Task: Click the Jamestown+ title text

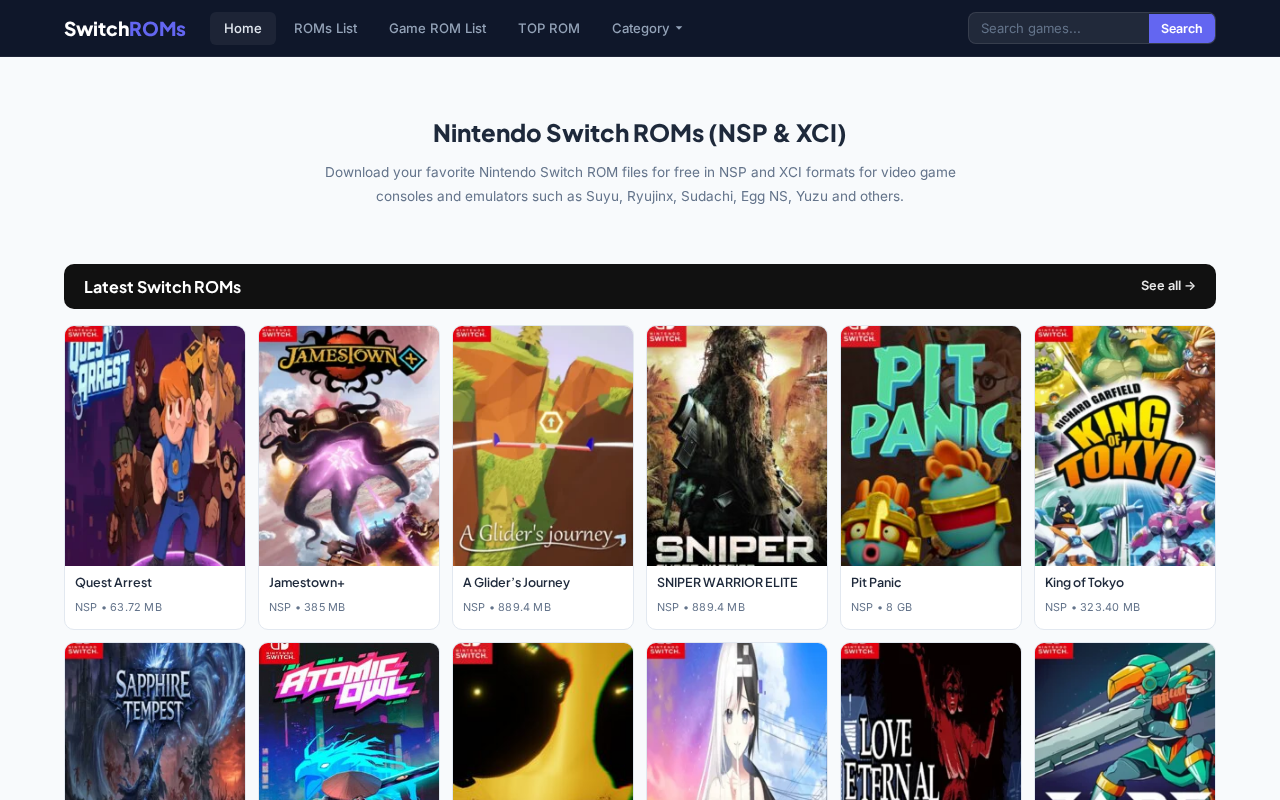Action: click(307, 582)
